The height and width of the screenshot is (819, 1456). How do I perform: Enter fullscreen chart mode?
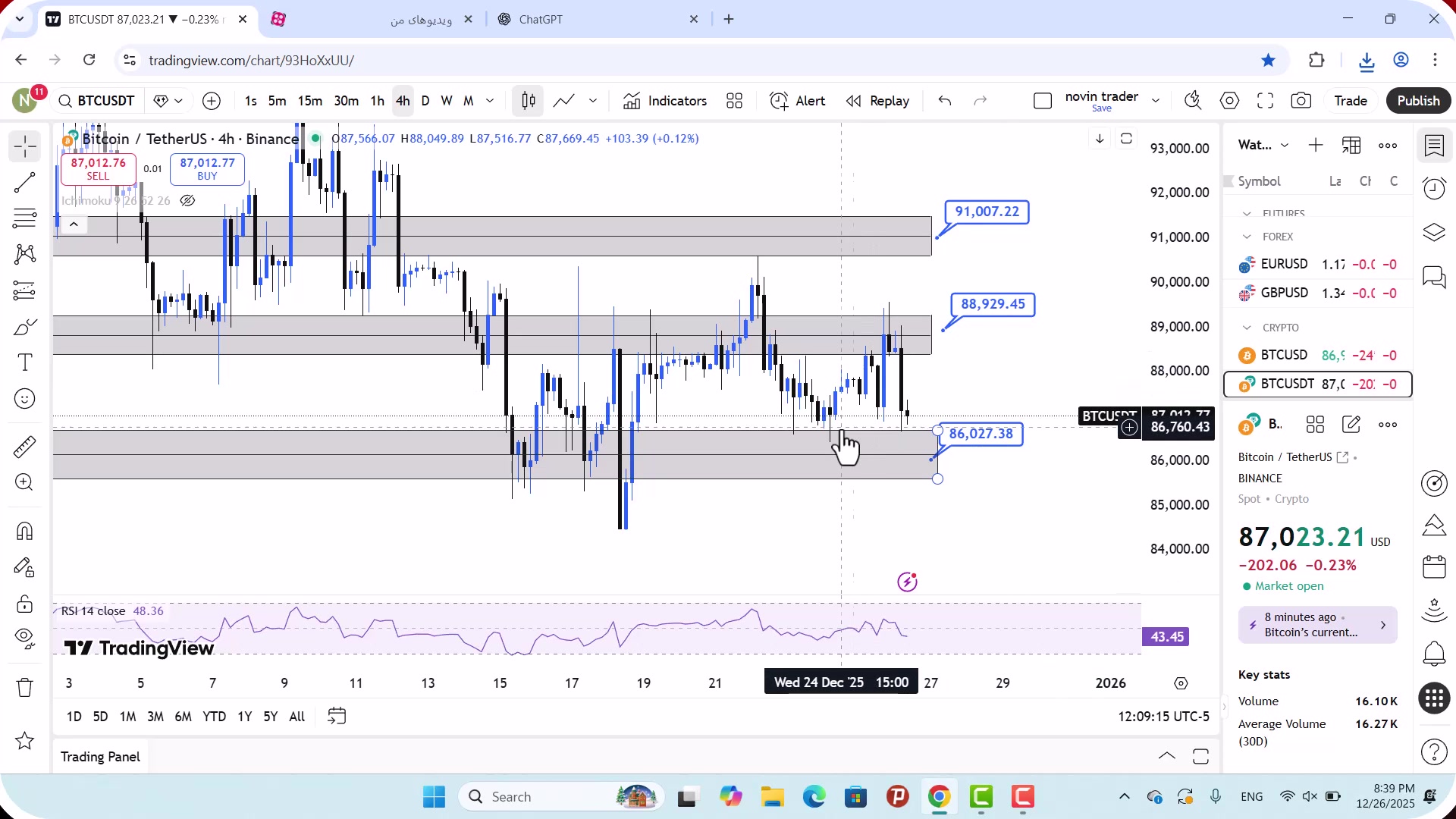1265,101
